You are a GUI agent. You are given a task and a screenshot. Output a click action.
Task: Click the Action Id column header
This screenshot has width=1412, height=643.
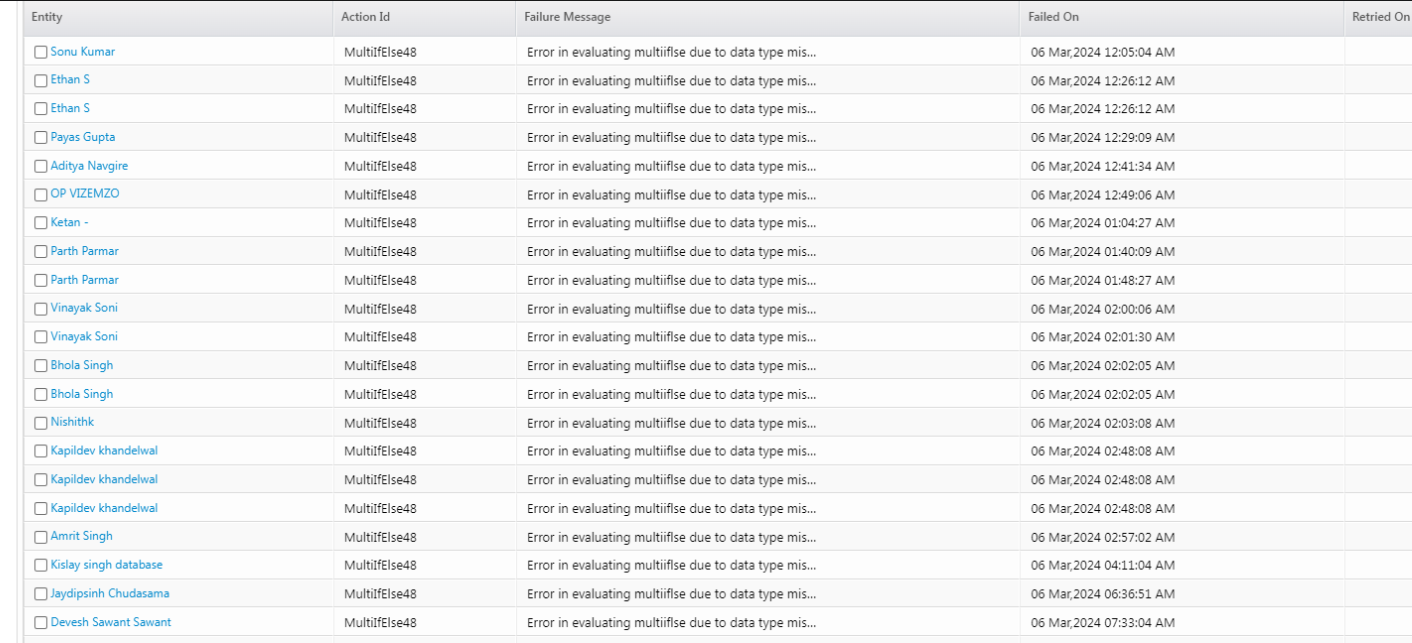(x=364, y=17)
